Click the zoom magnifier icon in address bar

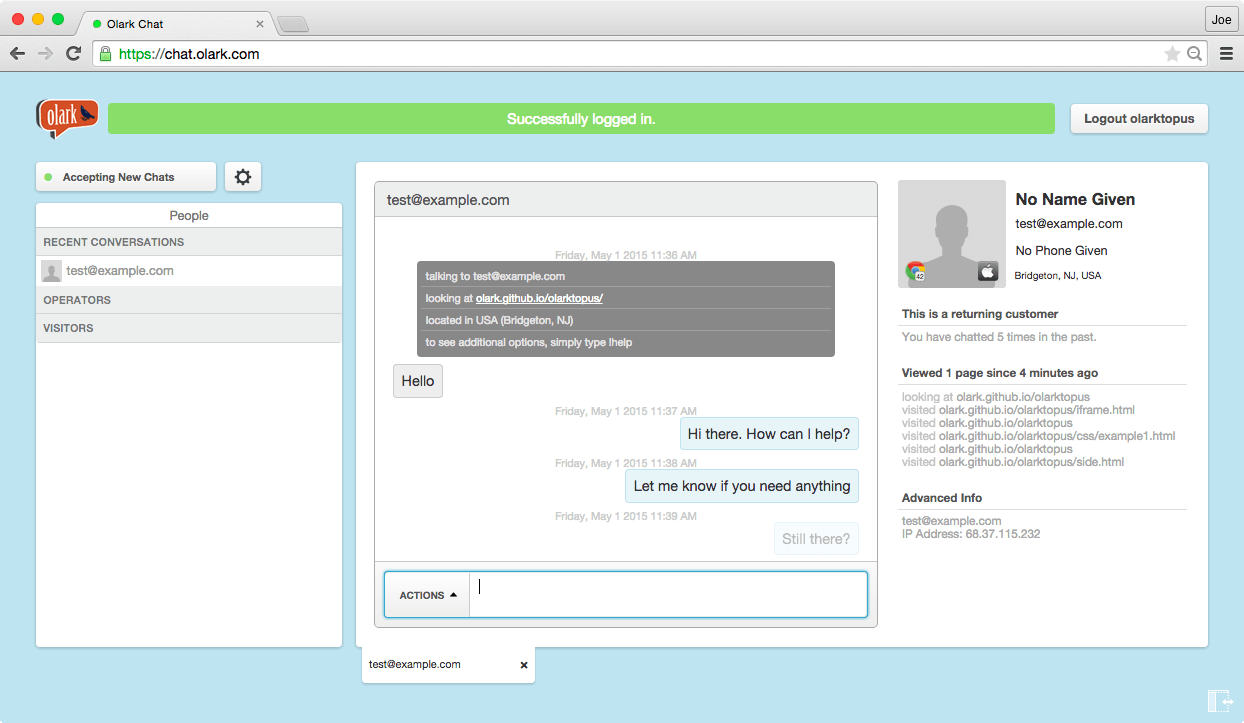coord(1194,54)
